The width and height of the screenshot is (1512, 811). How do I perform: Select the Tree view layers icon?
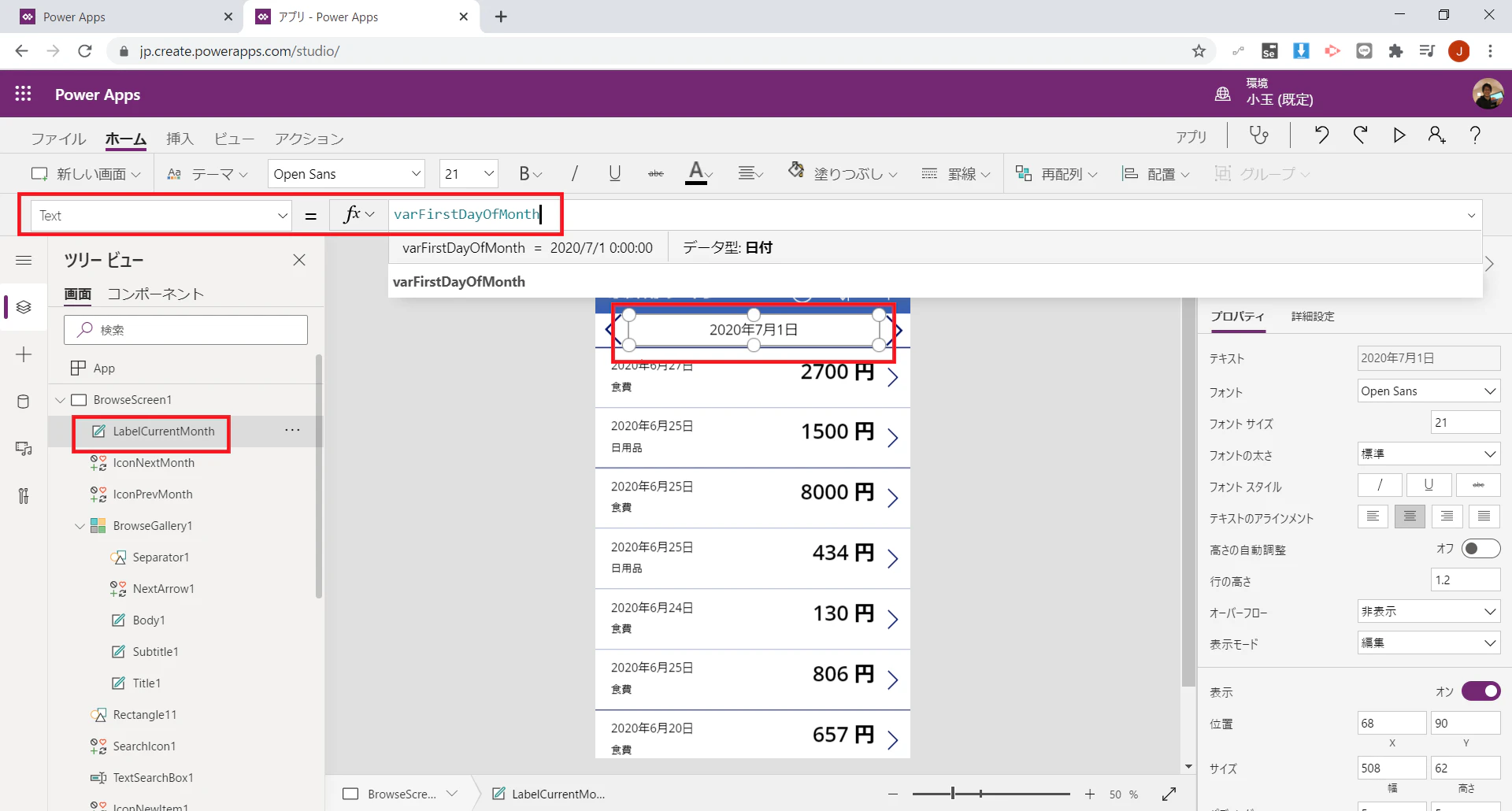[x=24, y=307]
